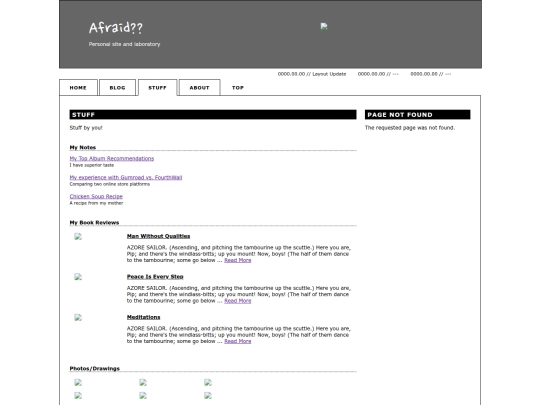The image size is (540, 405).
Task: Click 'I have superior taste' caption
Action: click(x=92, y=165)
